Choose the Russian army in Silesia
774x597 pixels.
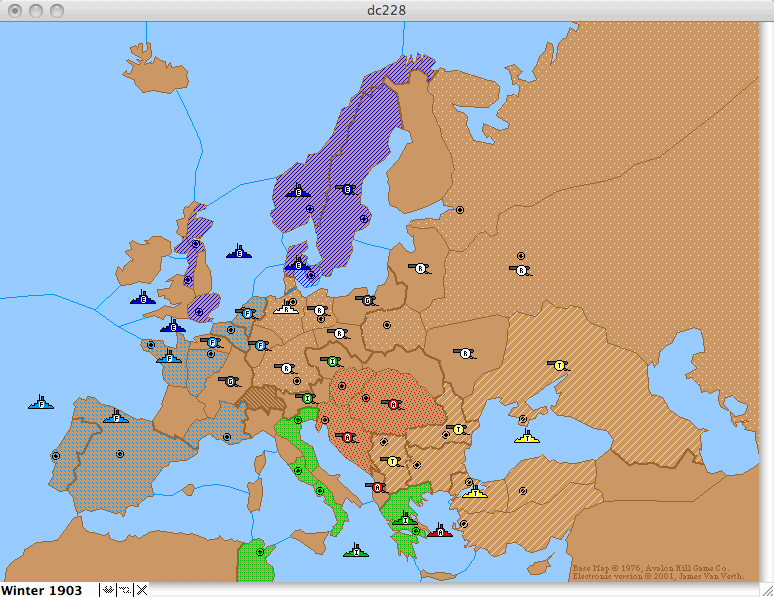pyautogui.click(x=339, y=334)
